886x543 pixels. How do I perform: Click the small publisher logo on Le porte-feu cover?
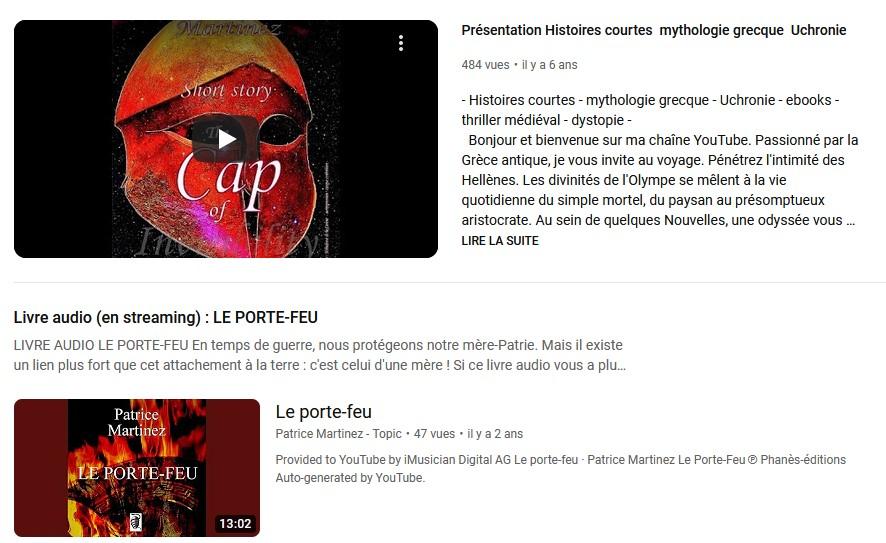pyautogui.click(x=136, y=522)
